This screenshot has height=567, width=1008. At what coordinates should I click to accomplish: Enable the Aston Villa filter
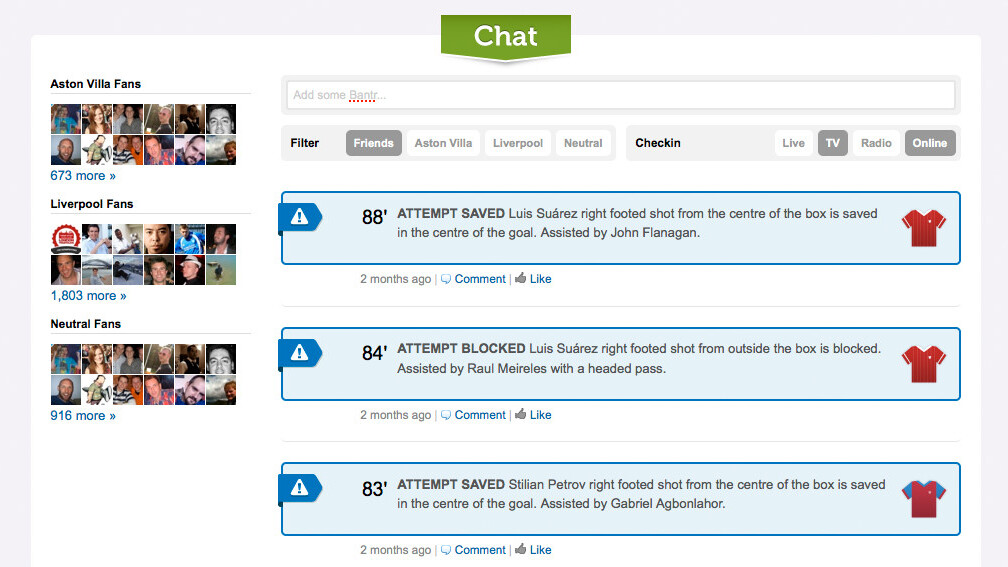[x=443, y=143]
